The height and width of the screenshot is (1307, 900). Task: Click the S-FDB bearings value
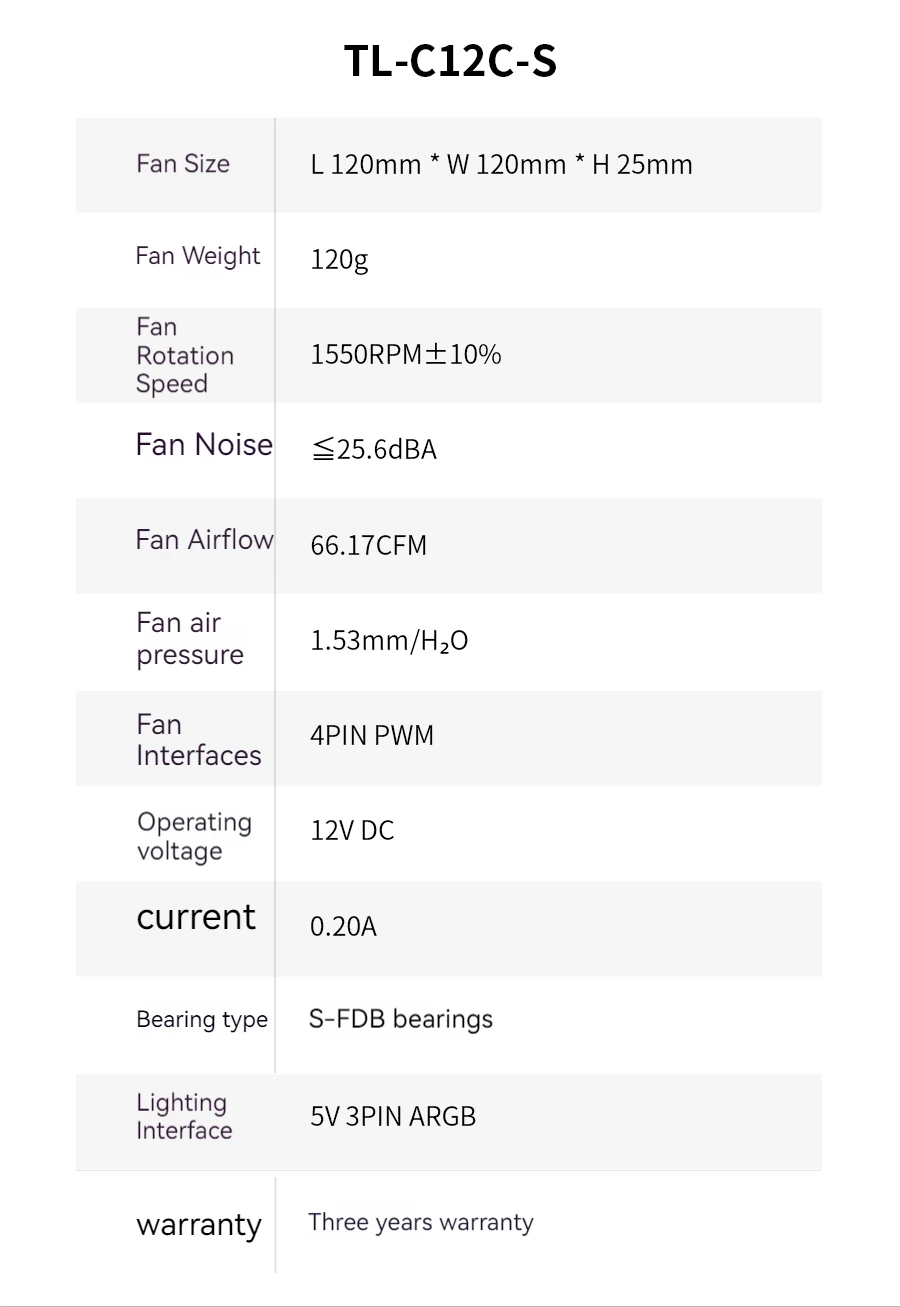(x=400, y=1019)
